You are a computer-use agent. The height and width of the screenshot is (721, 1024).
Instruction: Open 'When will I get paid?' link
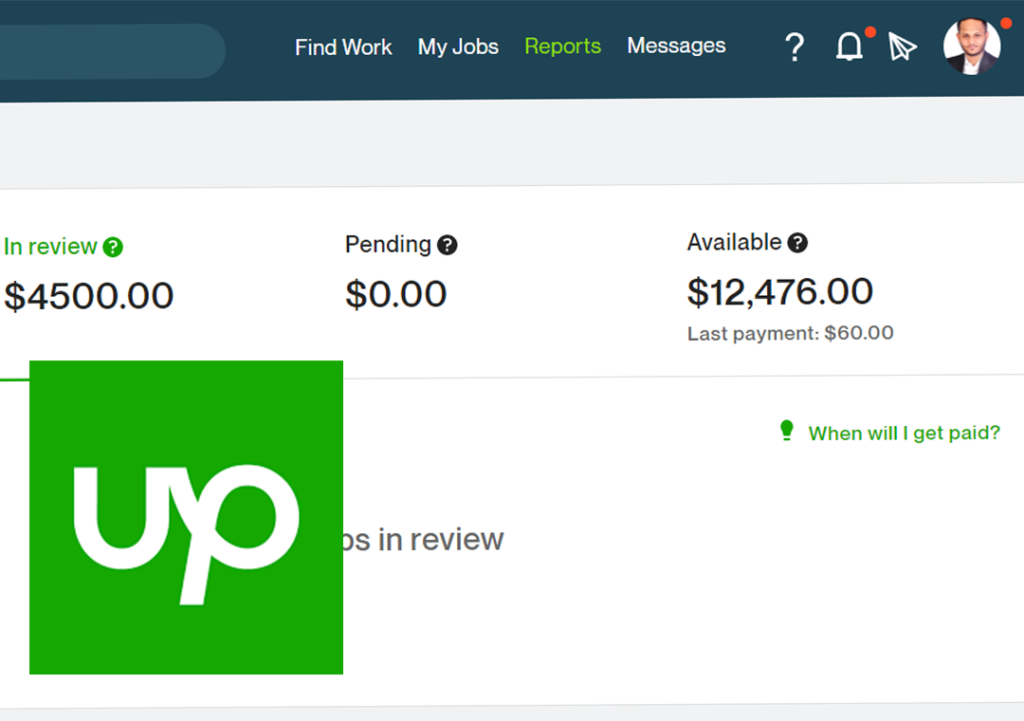904,433
